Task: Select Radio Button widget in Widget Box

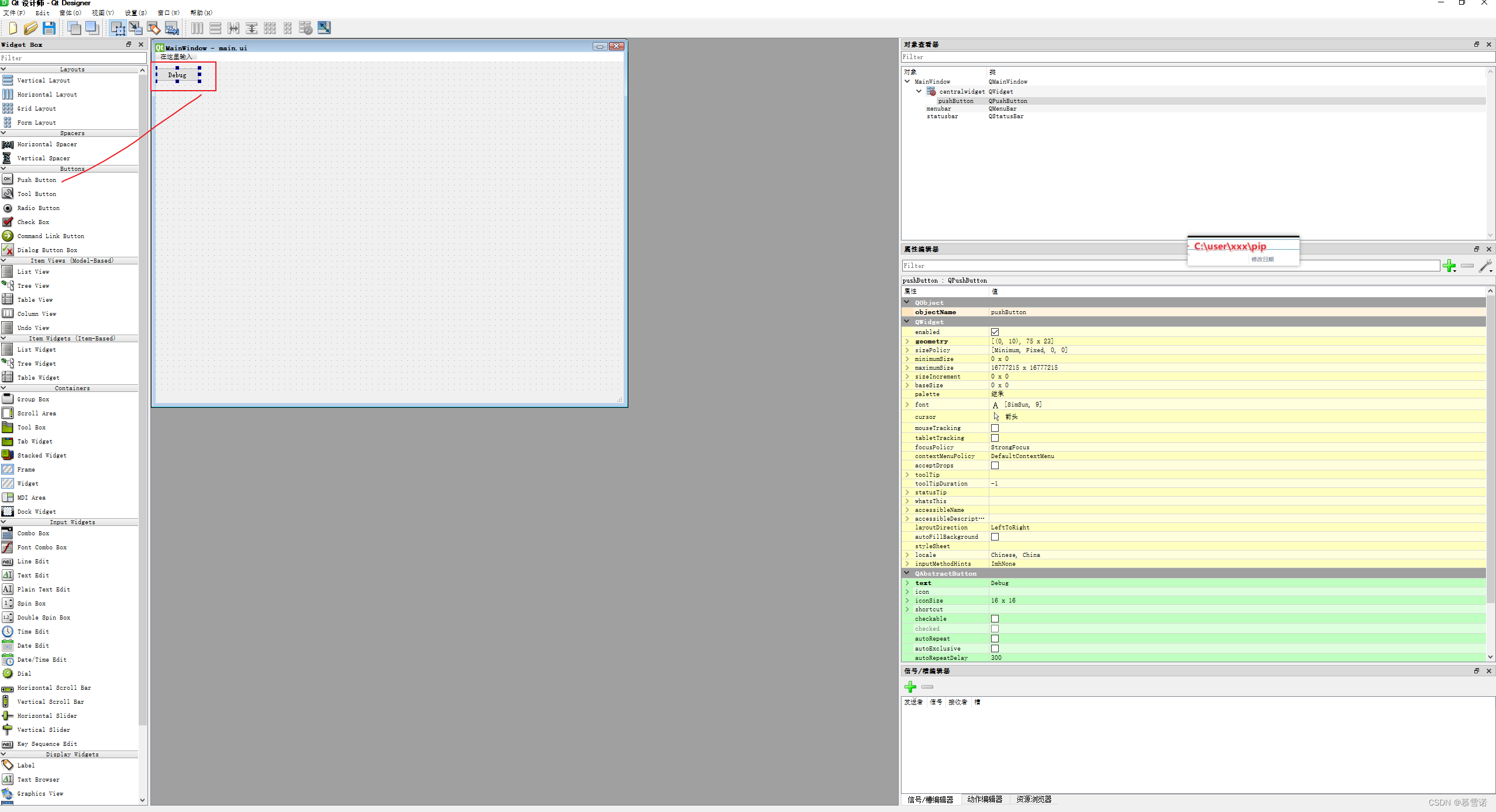Action: [38, 208]
